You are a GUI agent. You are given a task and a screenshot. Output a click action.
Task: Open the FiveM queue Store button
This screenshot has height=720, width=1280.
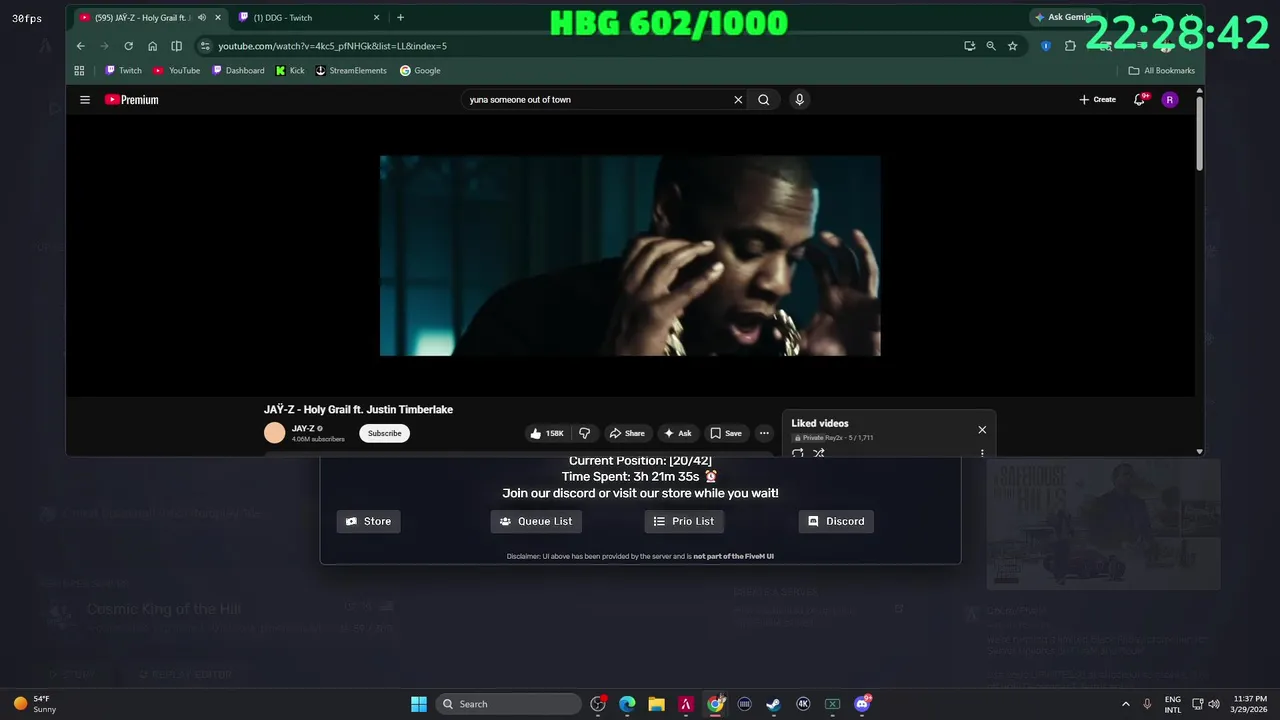pos(368,521)
